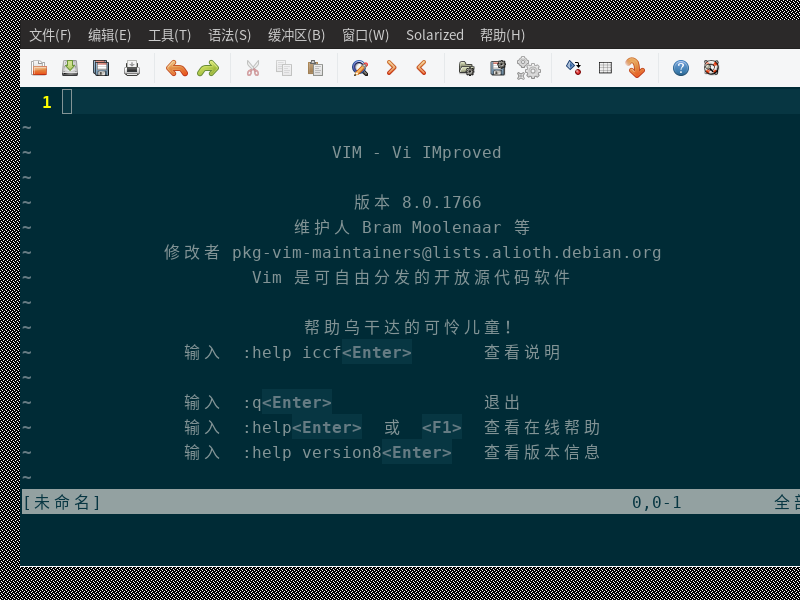Open the 窗口(W) menu
Screen dimensions: 800x600
tap(365, 35)
